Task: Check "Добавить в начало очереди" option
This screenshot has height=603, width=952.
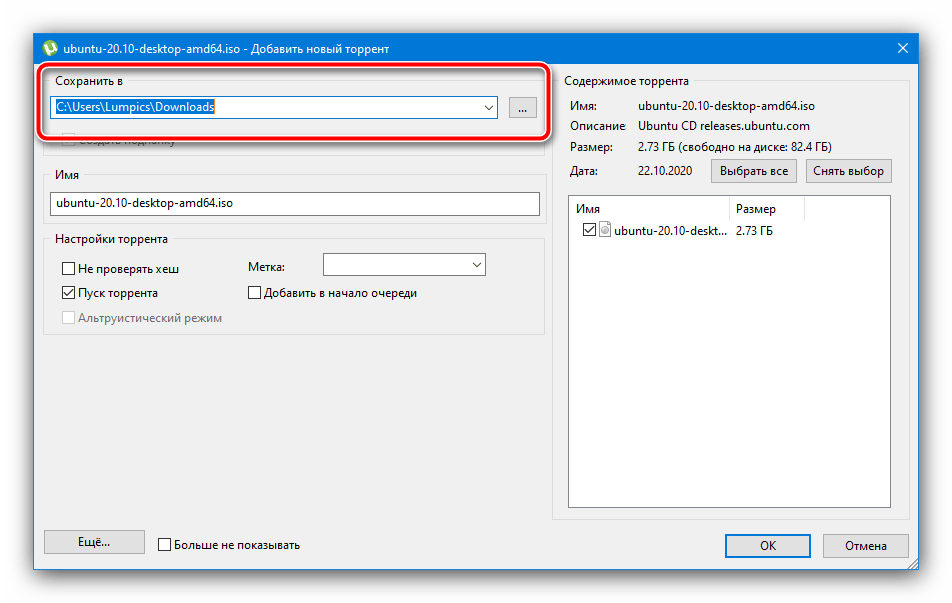Action: pyautogui.click(x=255, y=293)
